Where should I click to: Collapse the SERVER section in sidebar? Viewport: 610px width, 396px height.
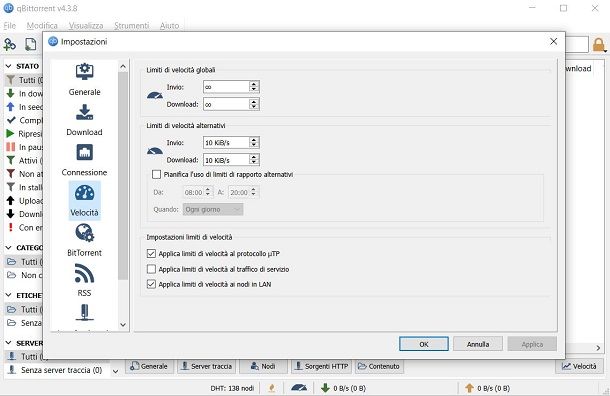[x=9, y=343]
